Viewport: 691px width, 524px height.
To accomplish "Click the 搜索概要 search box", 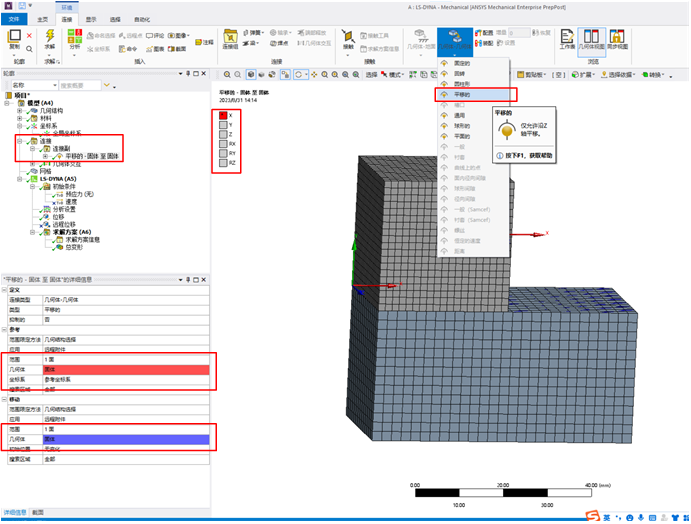I will (80, 85).
